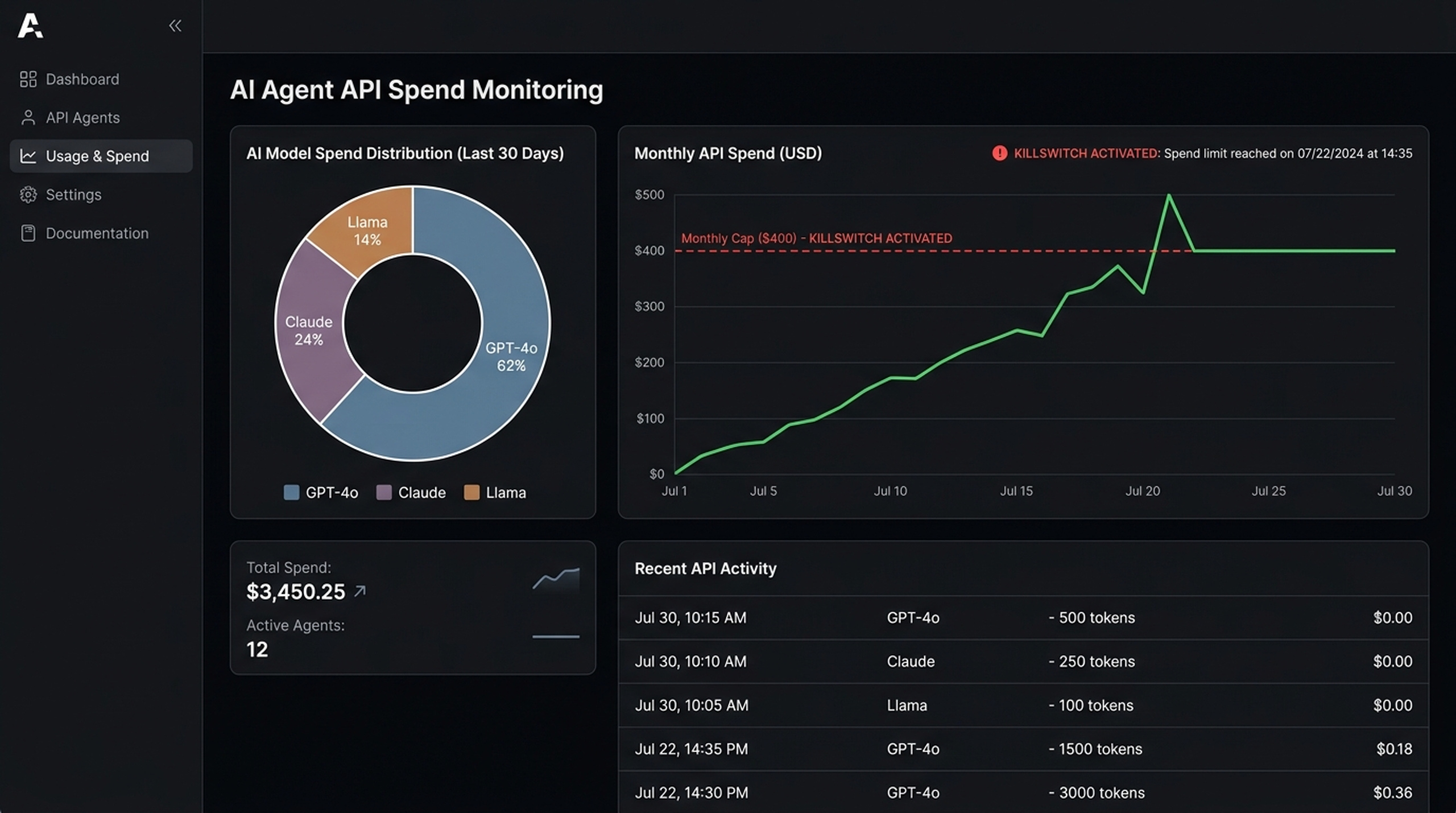Viewport: 1456px width, 813px height.
Task: Click the Monthly Cap ($400) line label
Action: pyautogui.click(x=816, y=238)
